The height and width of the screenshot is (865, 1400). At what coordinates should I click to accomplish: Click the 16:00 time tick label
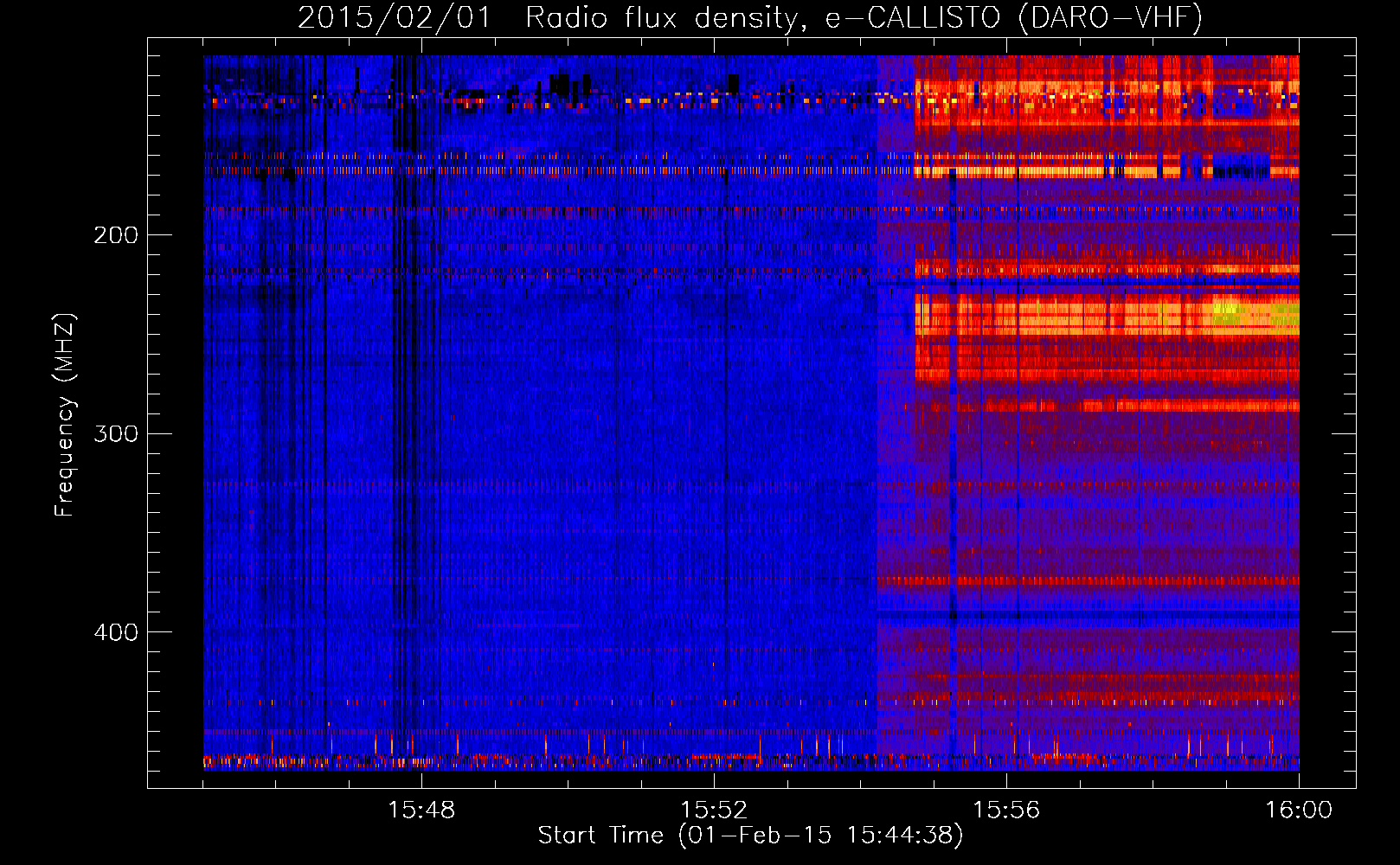point(1299,811)
